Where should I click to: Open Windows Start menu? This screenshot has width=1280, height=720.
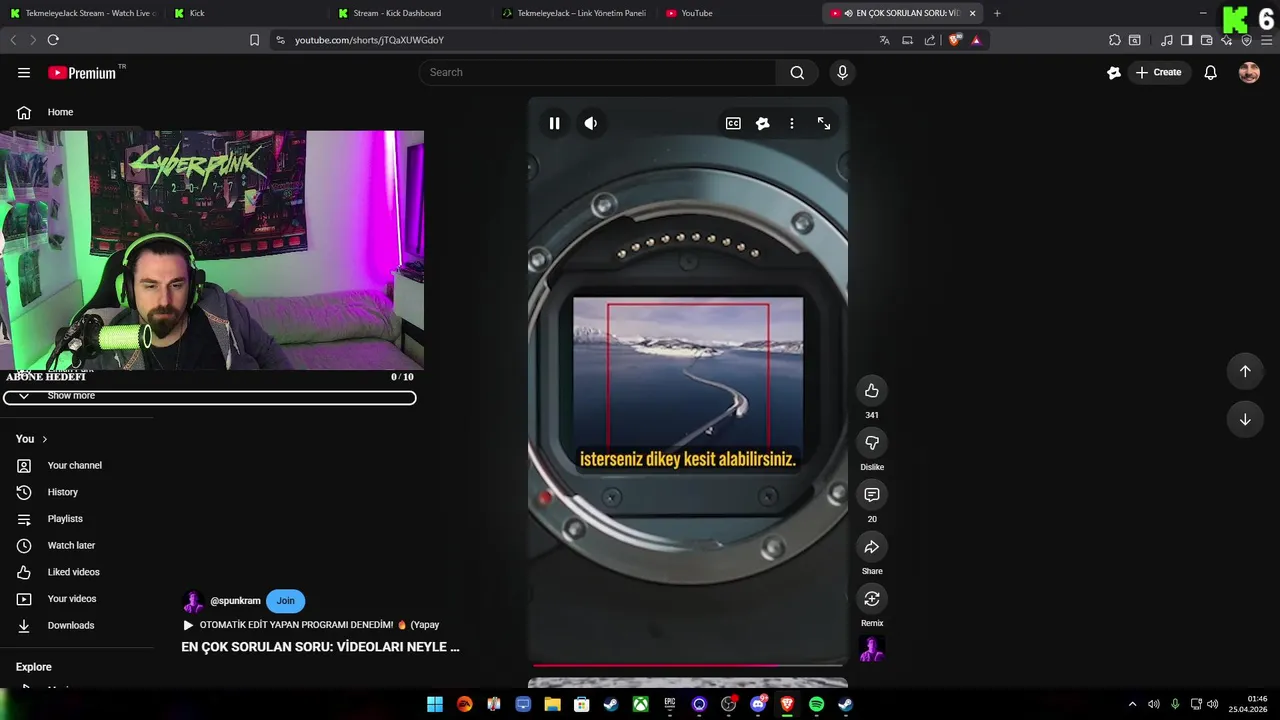435,704
